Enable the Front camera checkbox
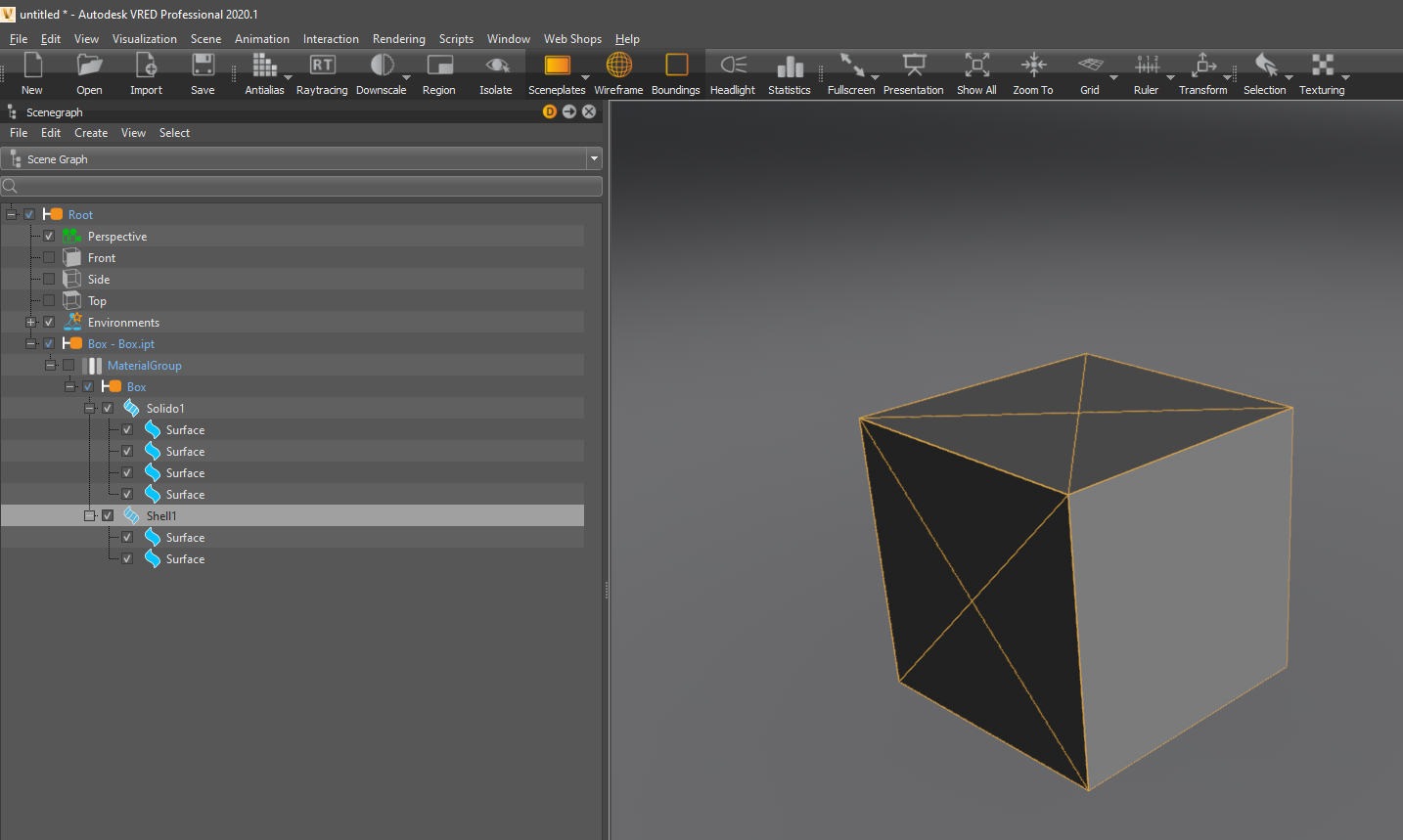The height and width of the screenshot is (840, 1403). click(49, 257)
